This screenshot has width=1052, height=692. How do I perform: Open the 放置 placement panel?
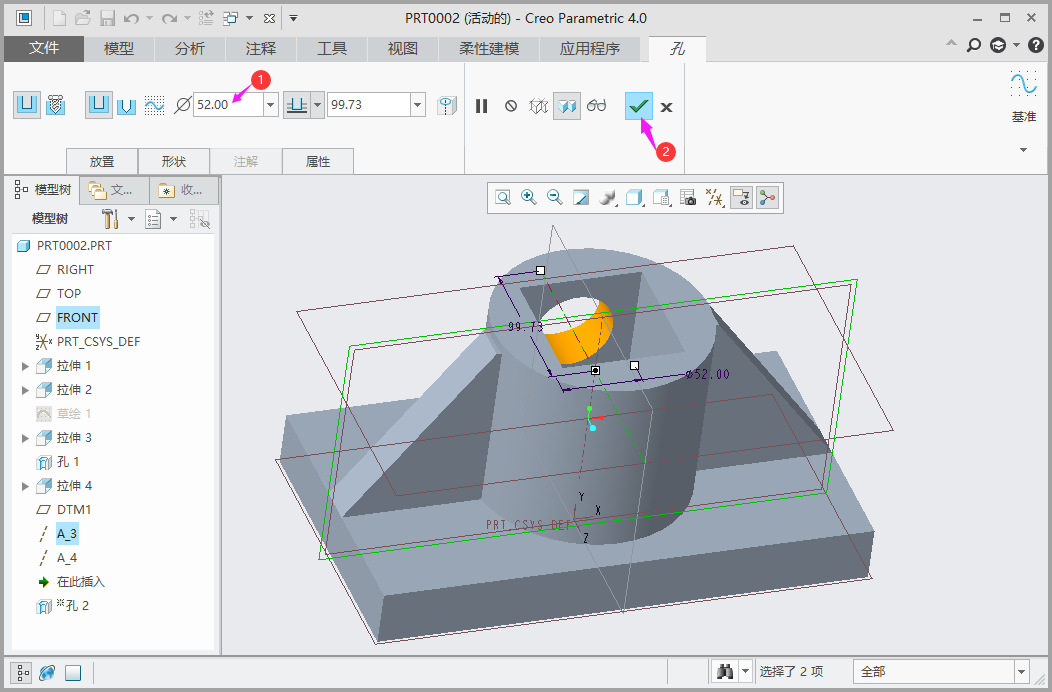tap(101, 161)
